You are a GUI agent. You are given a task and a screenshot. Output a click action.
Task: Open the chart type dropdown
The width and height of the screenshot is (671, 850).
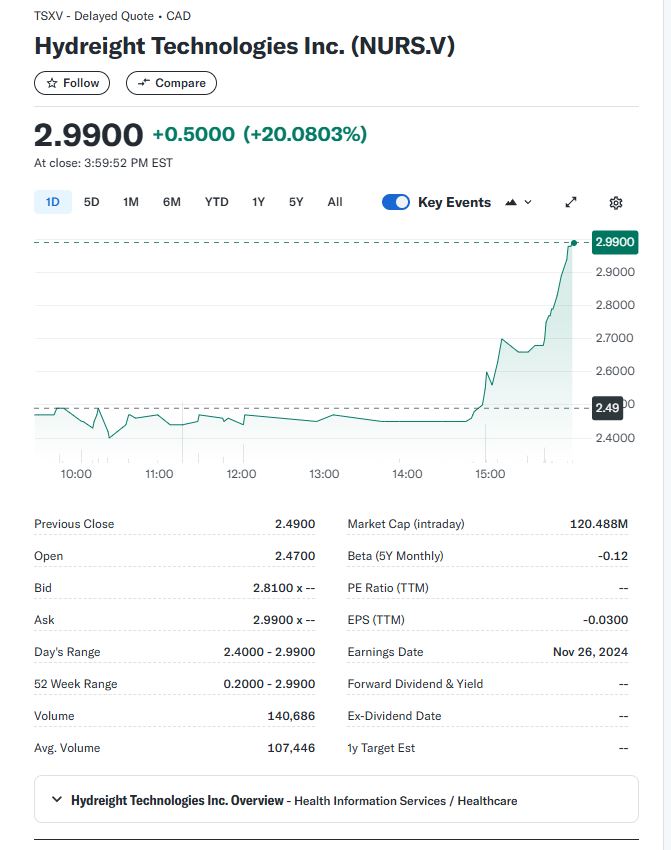click(518, 202)
